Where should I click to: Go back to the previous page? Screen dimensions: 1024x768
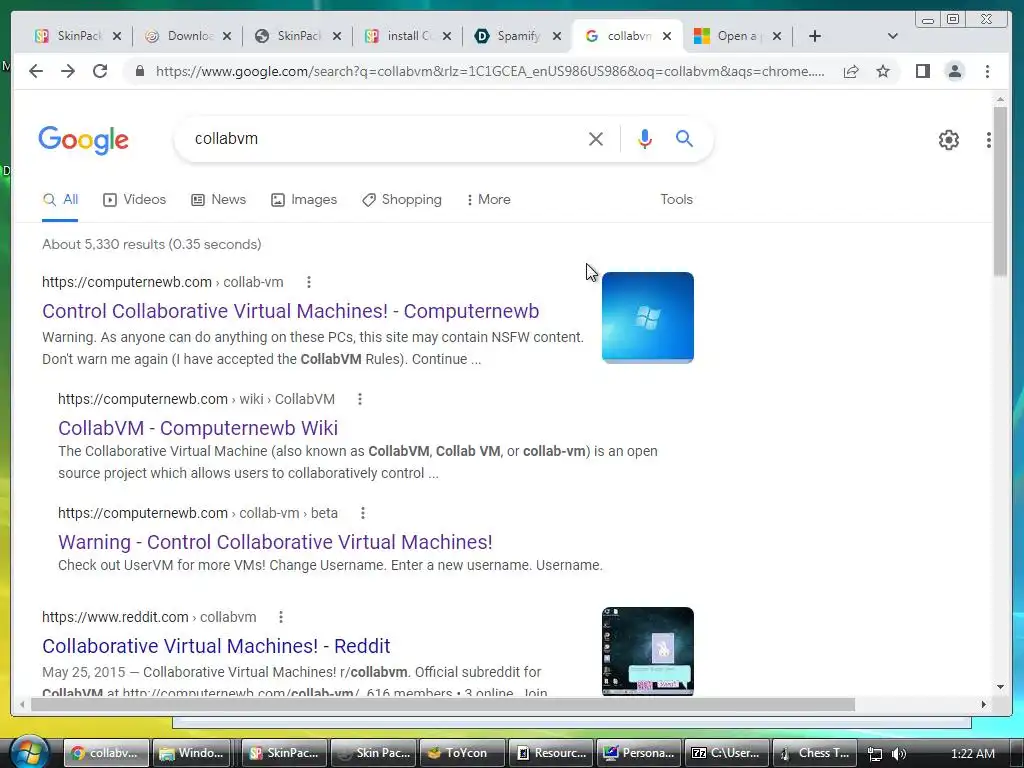[36, 71]
